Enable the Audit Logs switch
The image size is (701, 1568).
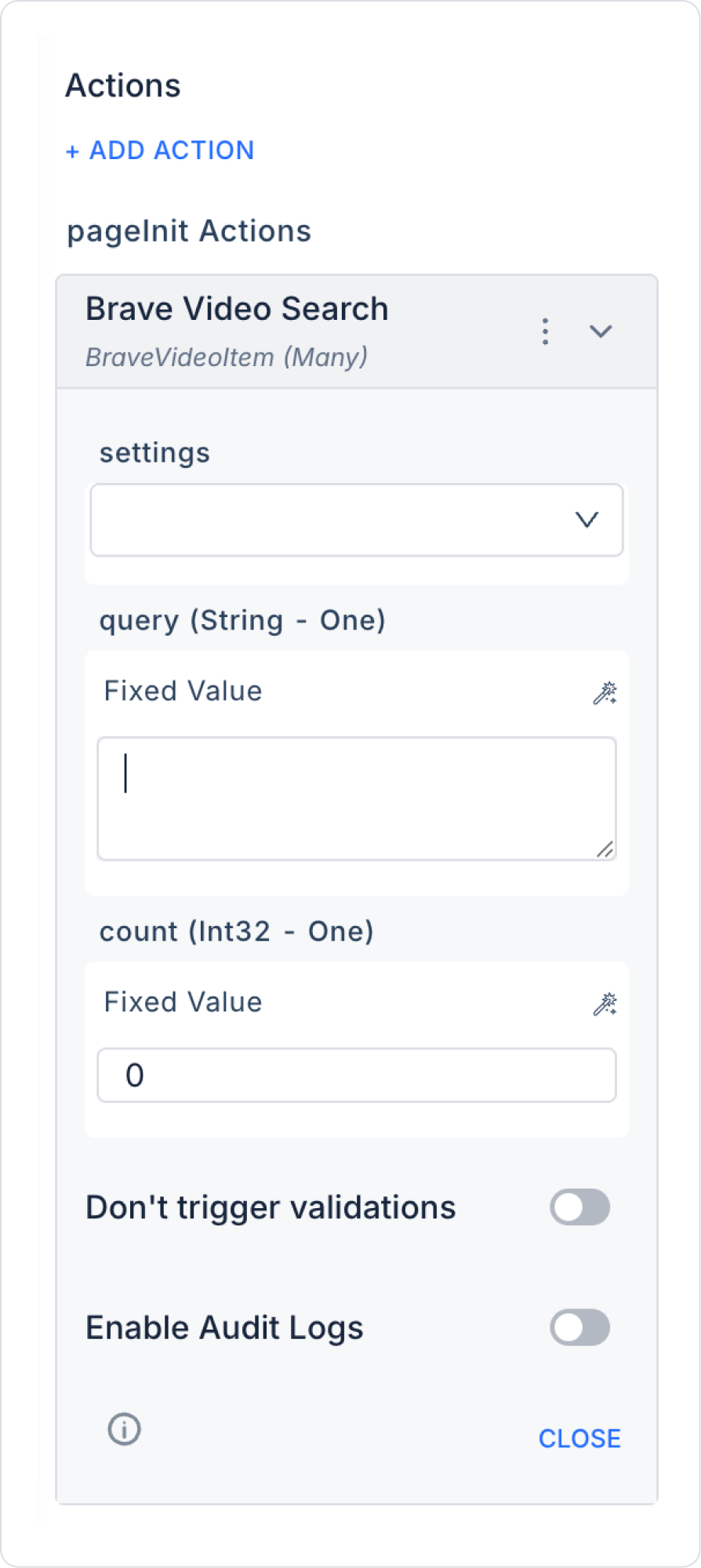pyautogui.click(x=579, y=1327)
